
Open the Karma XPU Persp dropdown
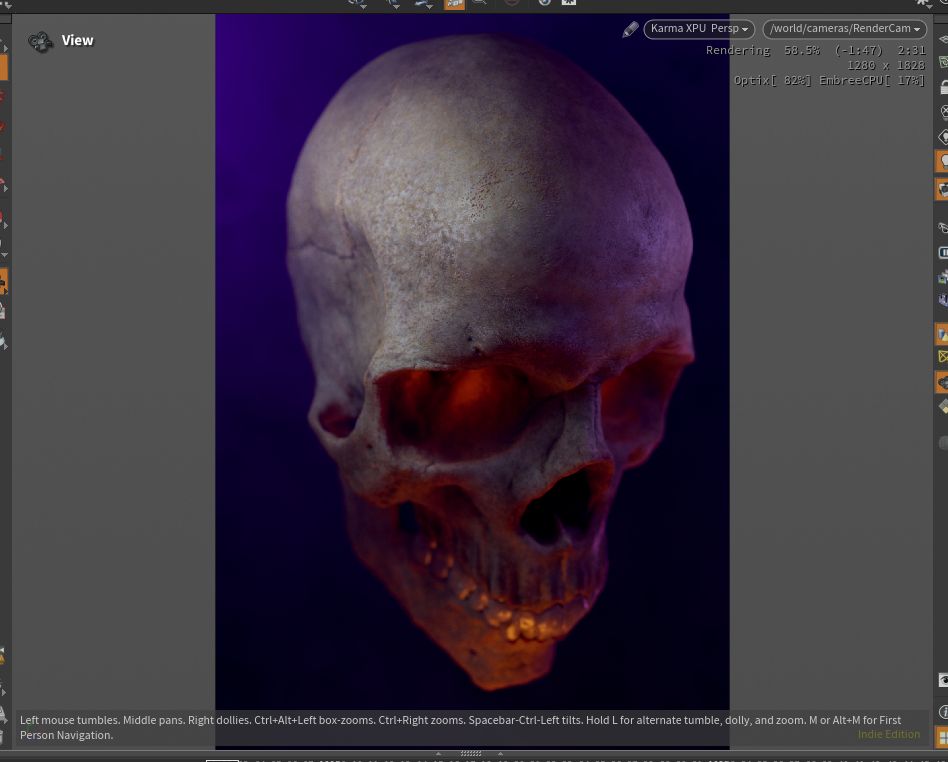699,29
